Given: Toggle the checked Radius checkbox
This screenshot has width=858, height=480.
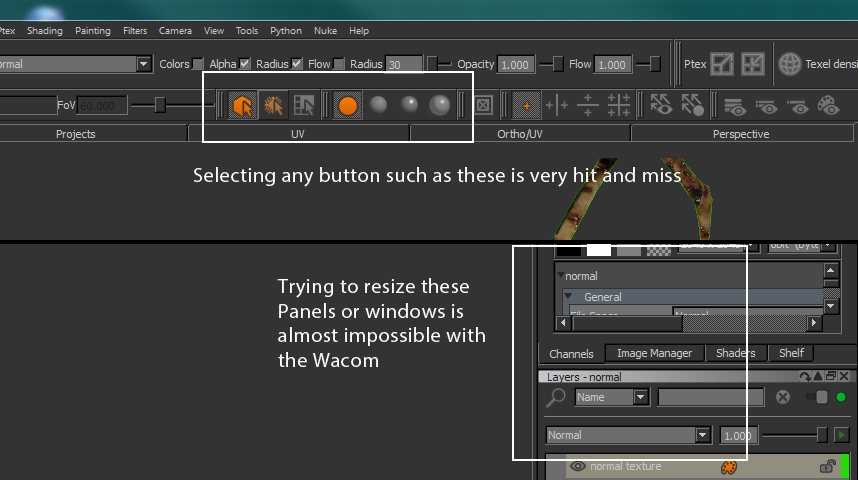Looking at the screenshot, I should pyautogui.click(x=297, y=64).
